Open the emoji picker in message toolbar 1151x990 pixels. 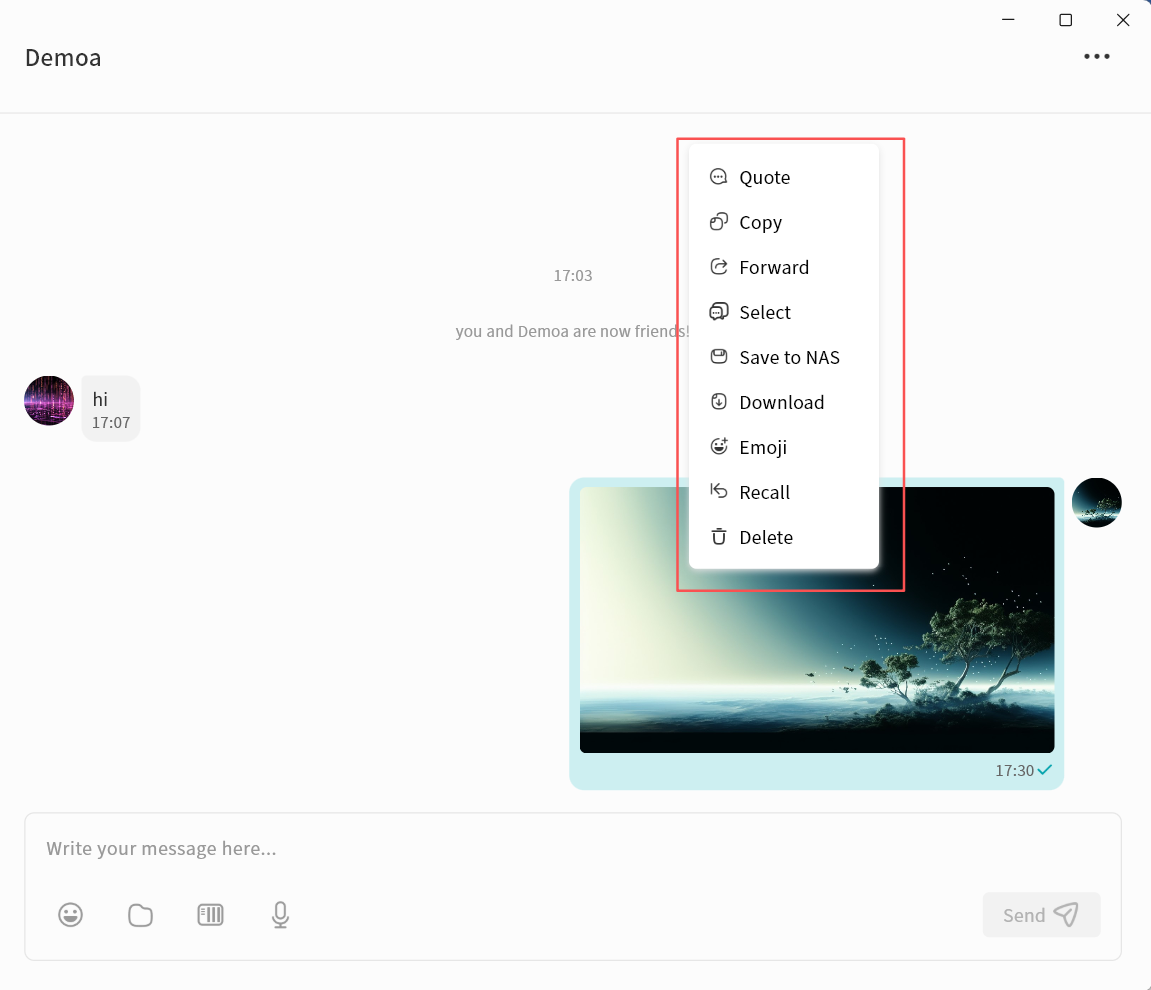[x=70, y=915]
